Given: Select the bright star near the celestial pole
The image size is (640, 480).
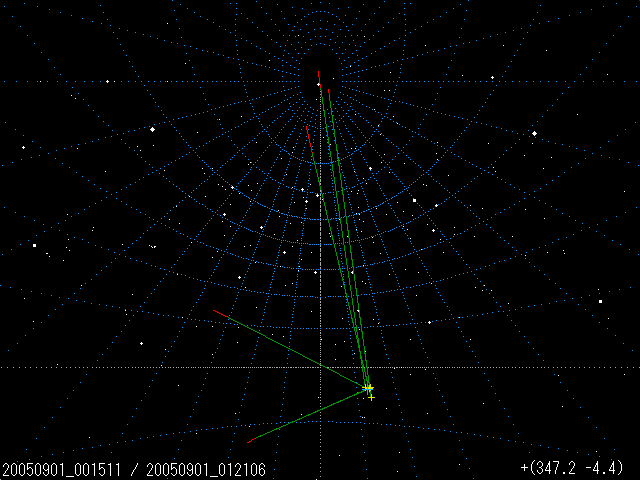Looking at the screenshot, I should click(x=319, y=85).
